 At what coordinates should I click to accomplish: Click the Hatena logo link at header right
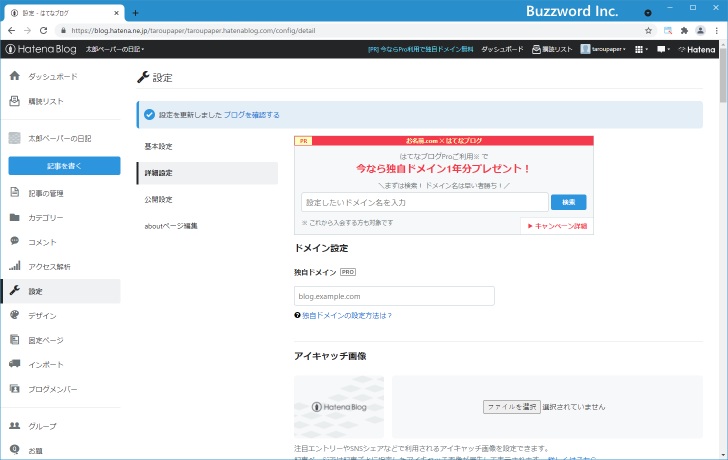coord(696,49)
